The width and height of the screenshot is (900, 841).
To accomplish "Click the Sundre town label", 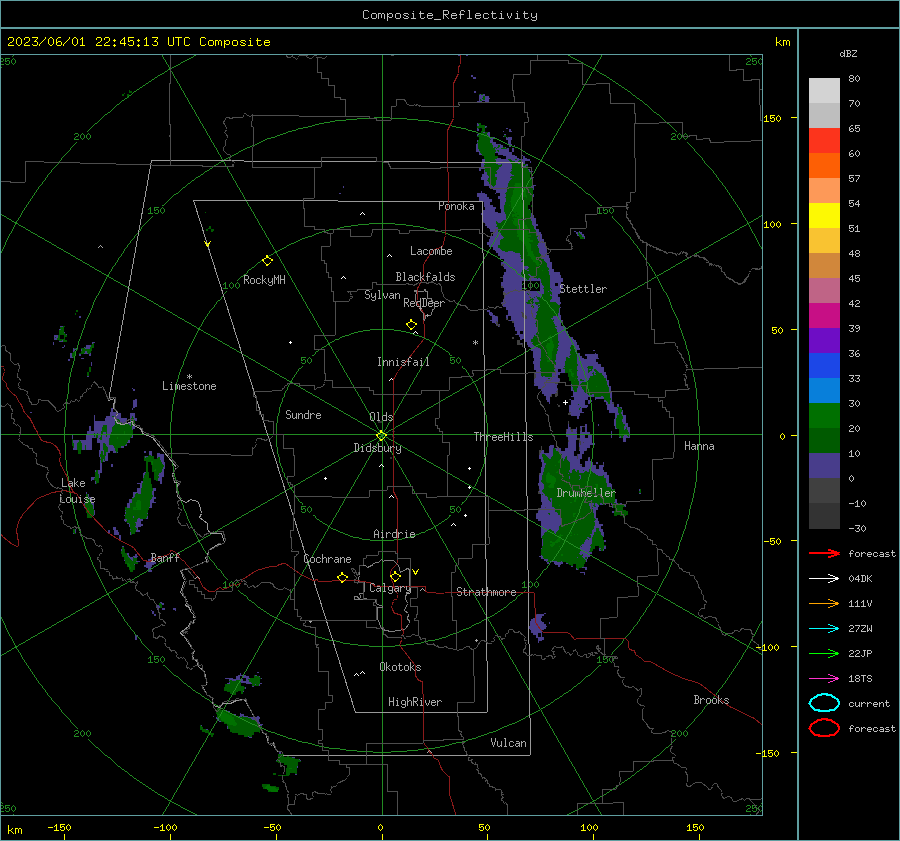I will [303, 414].
